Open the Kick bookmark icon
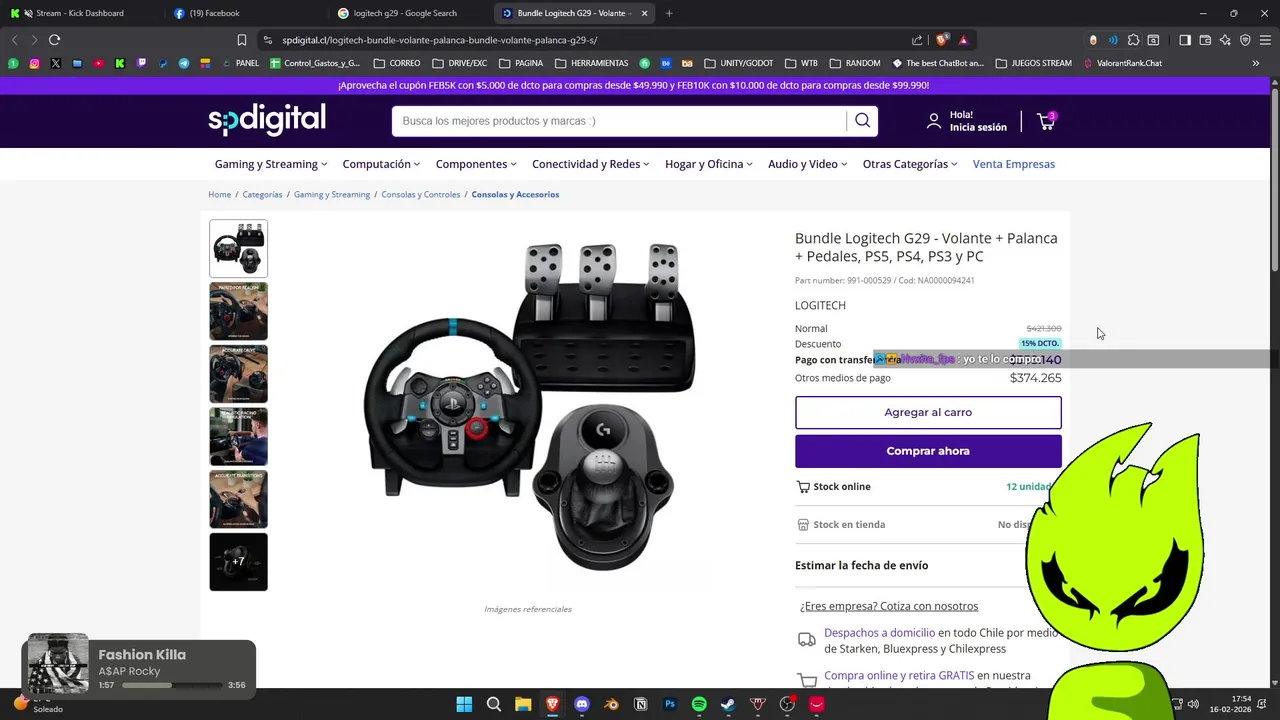The image size is (1280, 720). [x=120, y=63]
